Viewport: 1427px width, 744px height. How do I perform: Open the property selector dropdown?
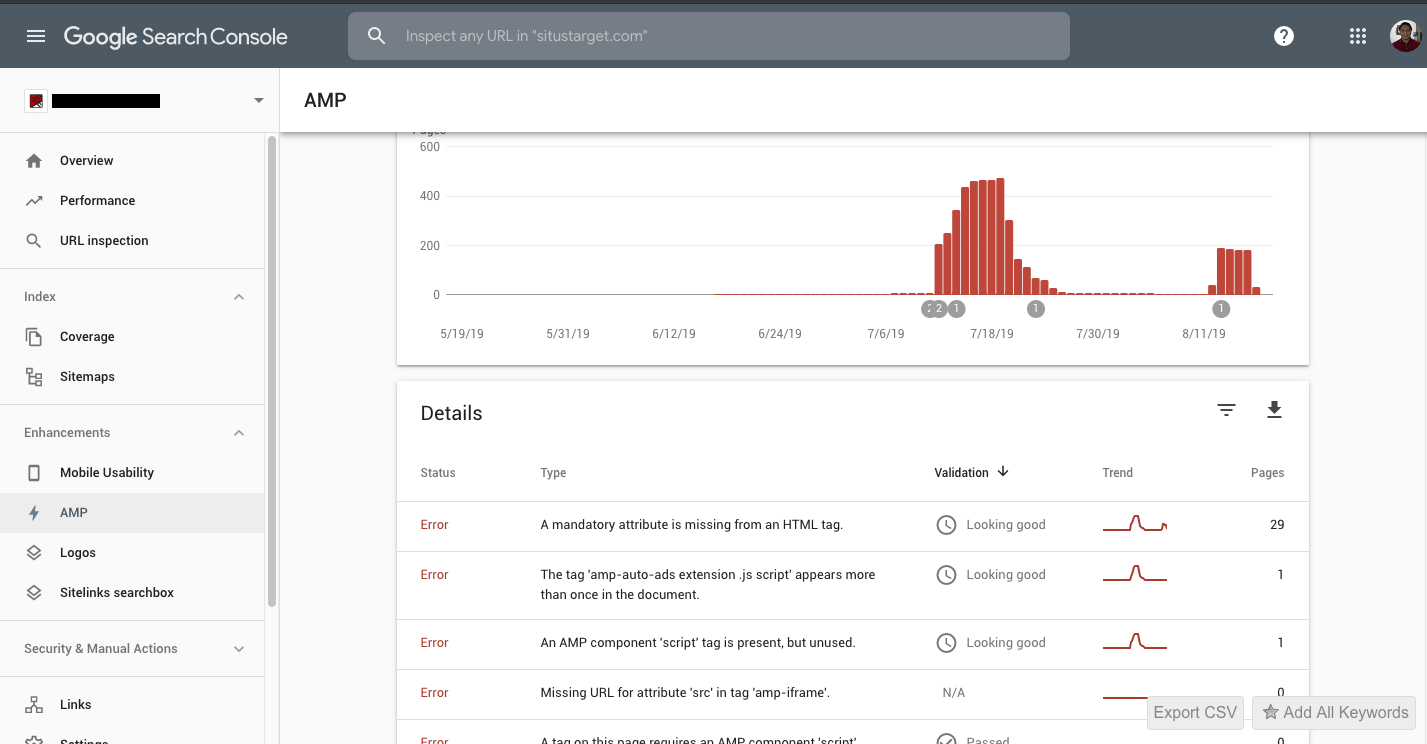(259, 101)
